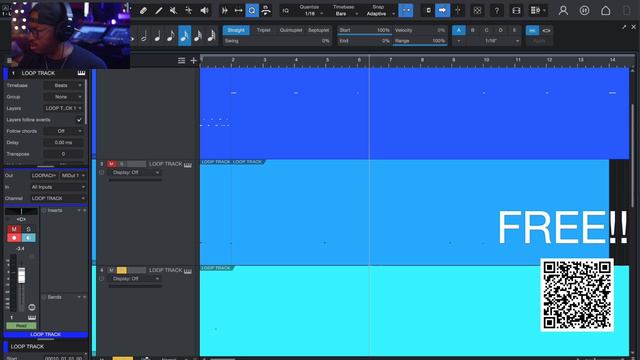This screenshot has width=640, height=360.
Task: Toggle Monitor in the channel strip
Action: [29, 238]
